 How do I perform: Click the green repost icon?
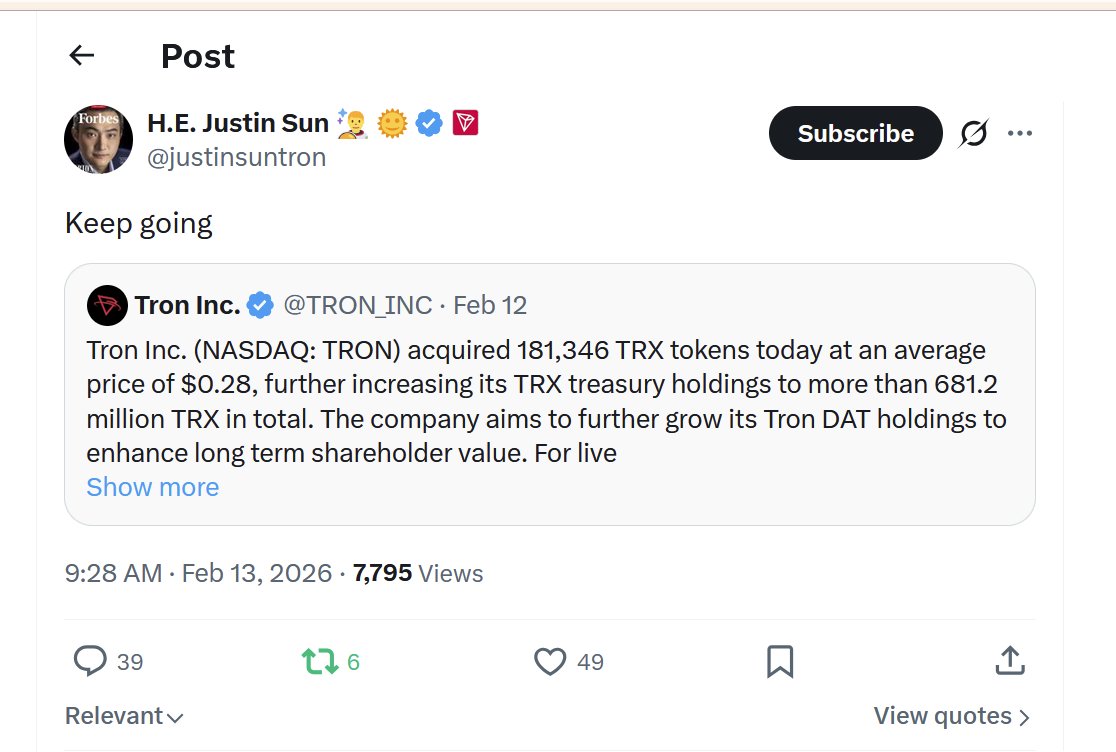point(320,661)
